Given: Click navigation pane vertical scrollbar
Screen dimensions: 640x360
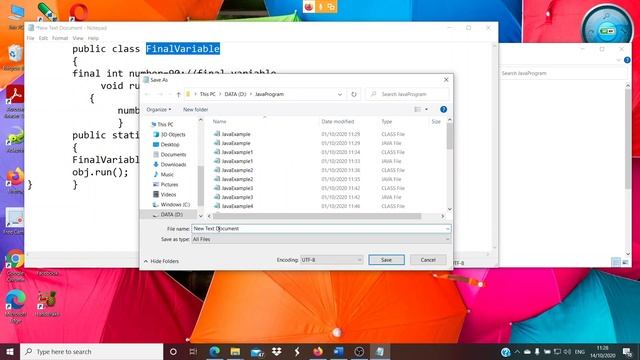Looking at the screenshot, I should pos(200,186).
